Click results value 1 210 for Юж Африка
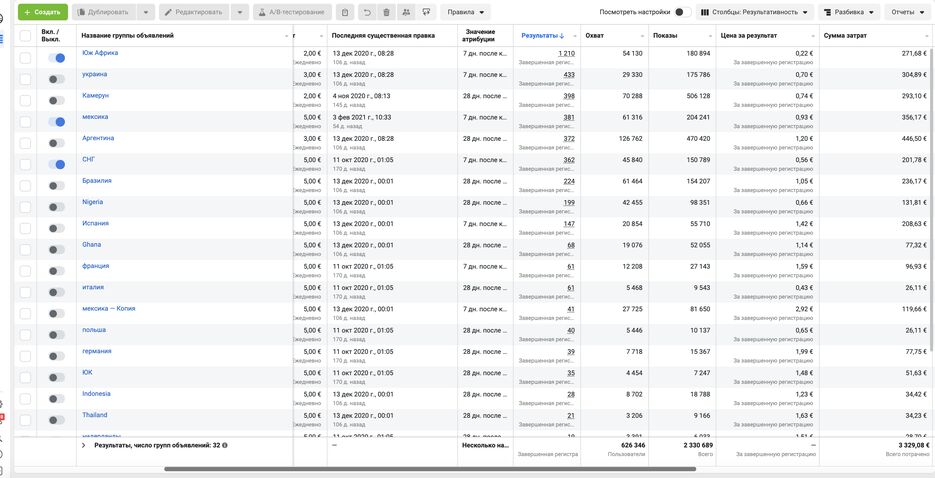This screenshot has width=935, height=478. coord(566,54)
